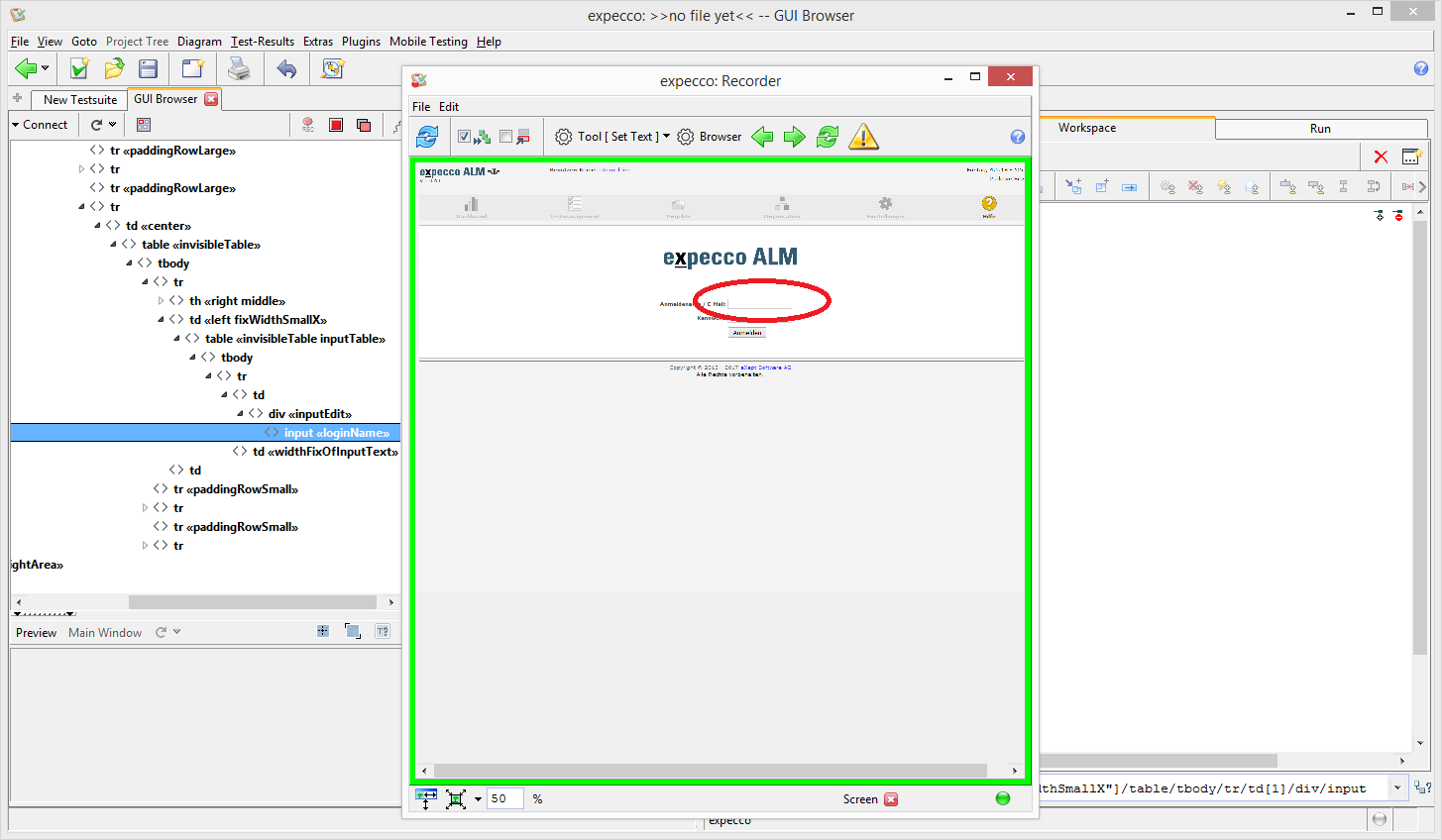1442x840 pixels.
Task: Click the floppy disk save icon
Action: click(149, 68)
